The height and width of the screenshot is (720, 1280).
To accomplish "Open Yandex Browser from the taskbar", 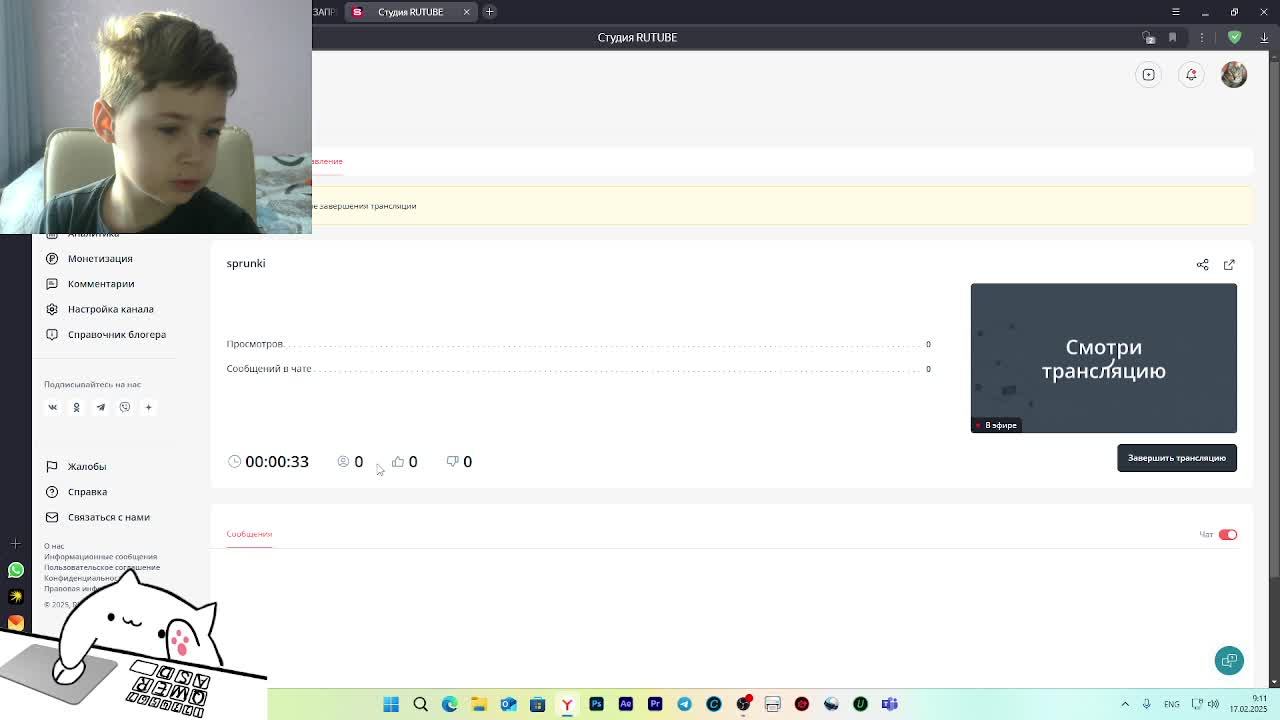I will tap(567, 704).
